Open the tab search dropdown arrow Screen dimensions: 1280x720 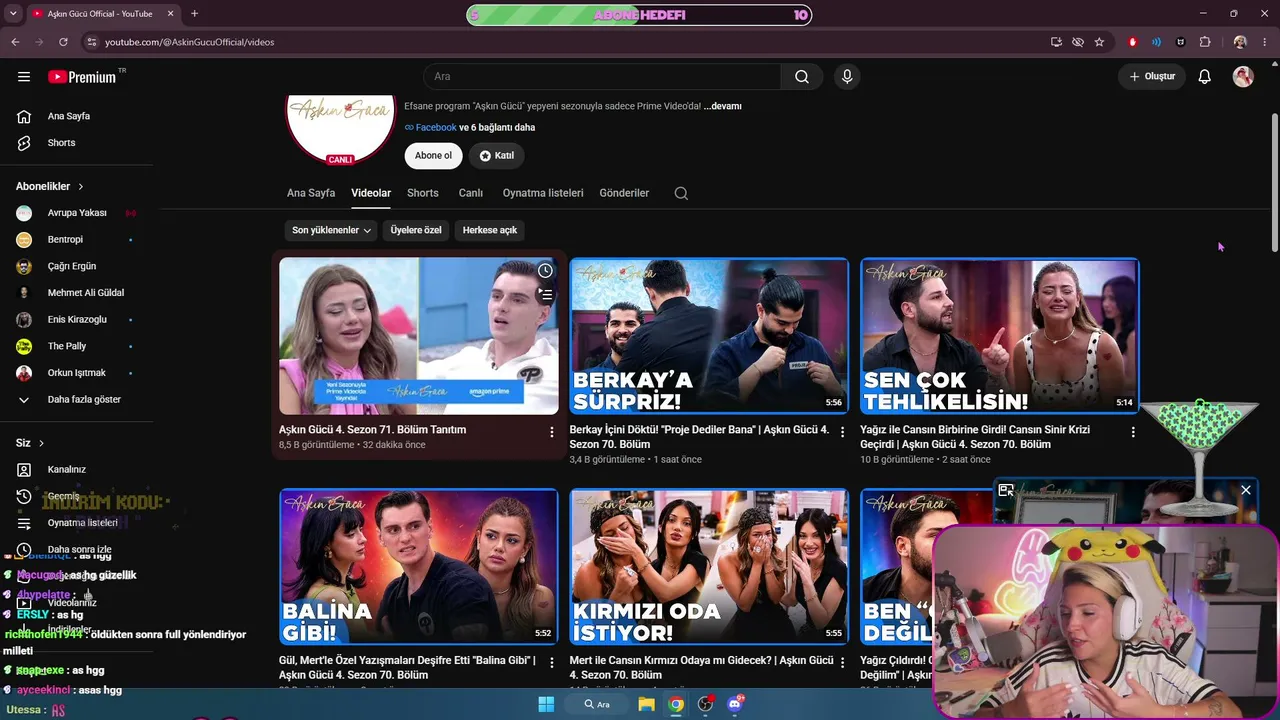(13, 14)
